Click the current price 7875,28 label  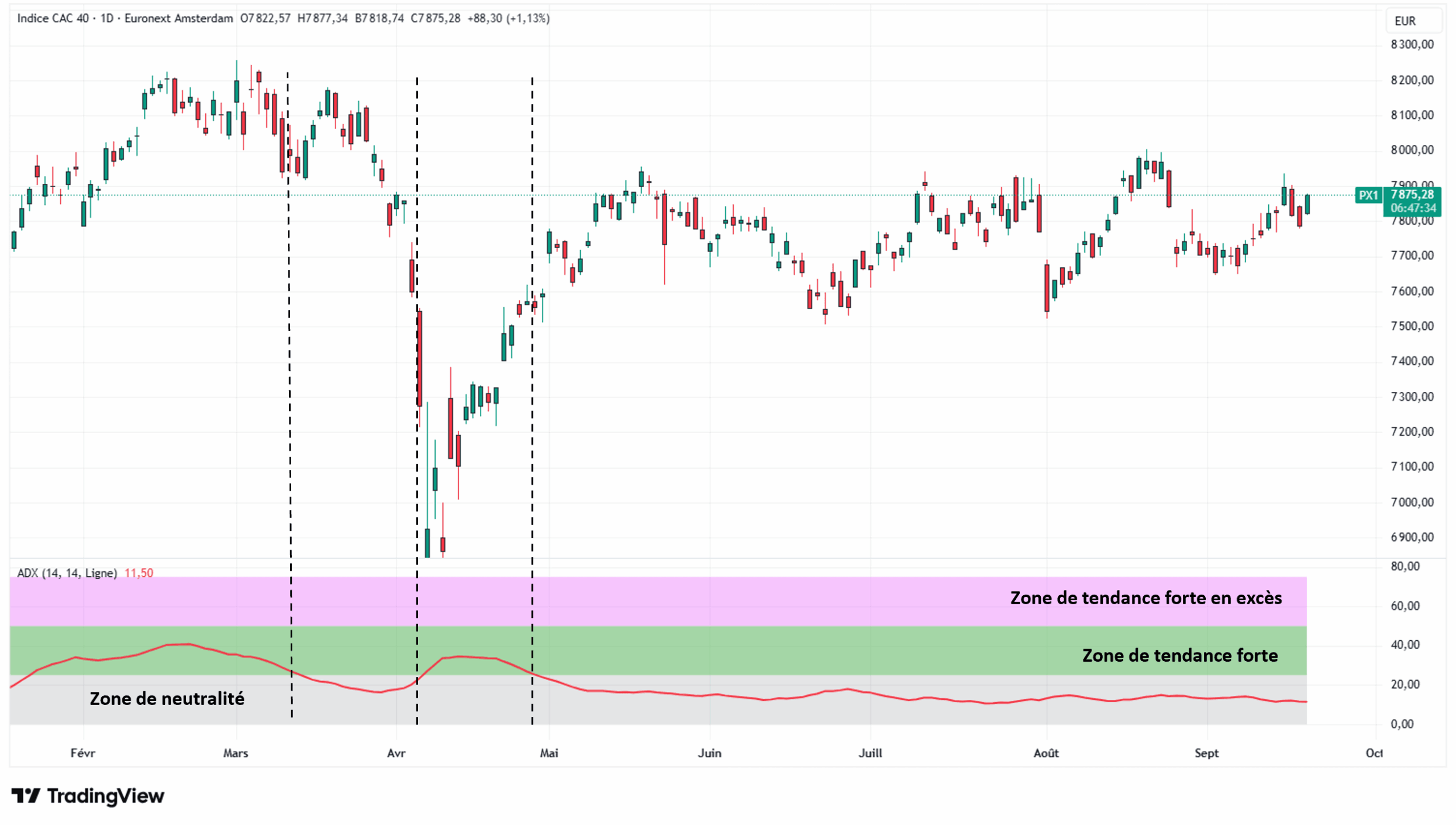(x=1412, y=195)
